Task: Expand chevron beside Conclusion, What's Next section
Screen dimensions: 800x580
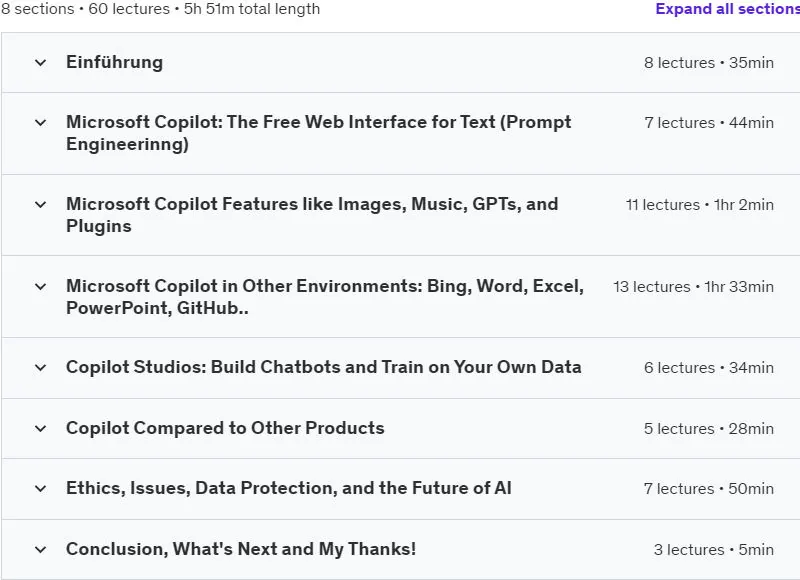Action: click(40, 549)
